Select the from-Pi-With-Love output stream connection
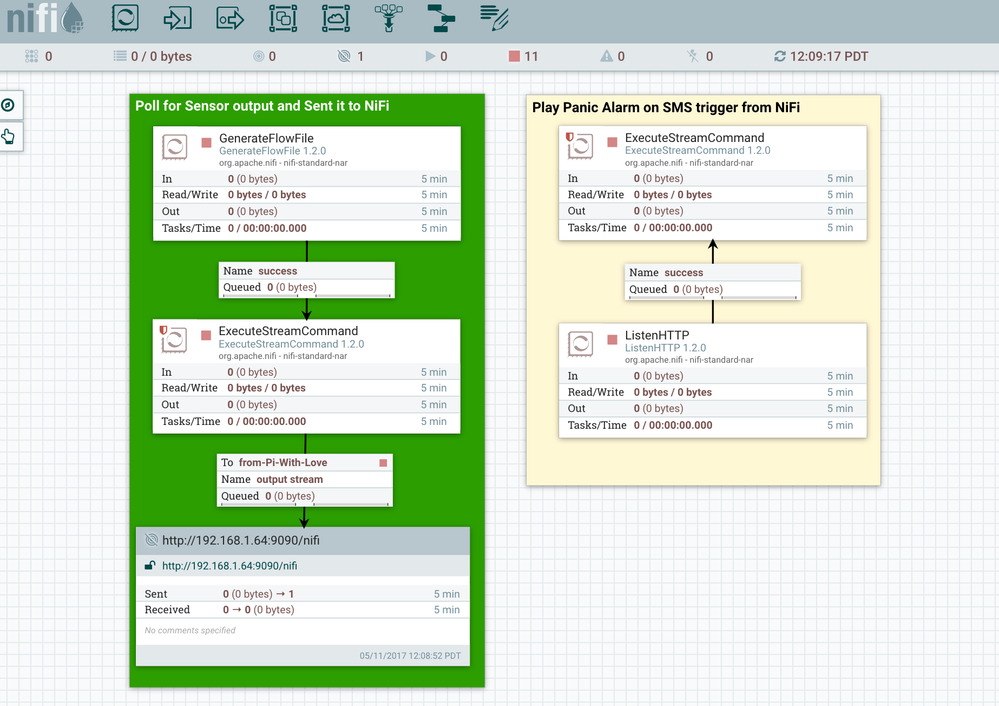Screen dimensions: 999x706 305,480
